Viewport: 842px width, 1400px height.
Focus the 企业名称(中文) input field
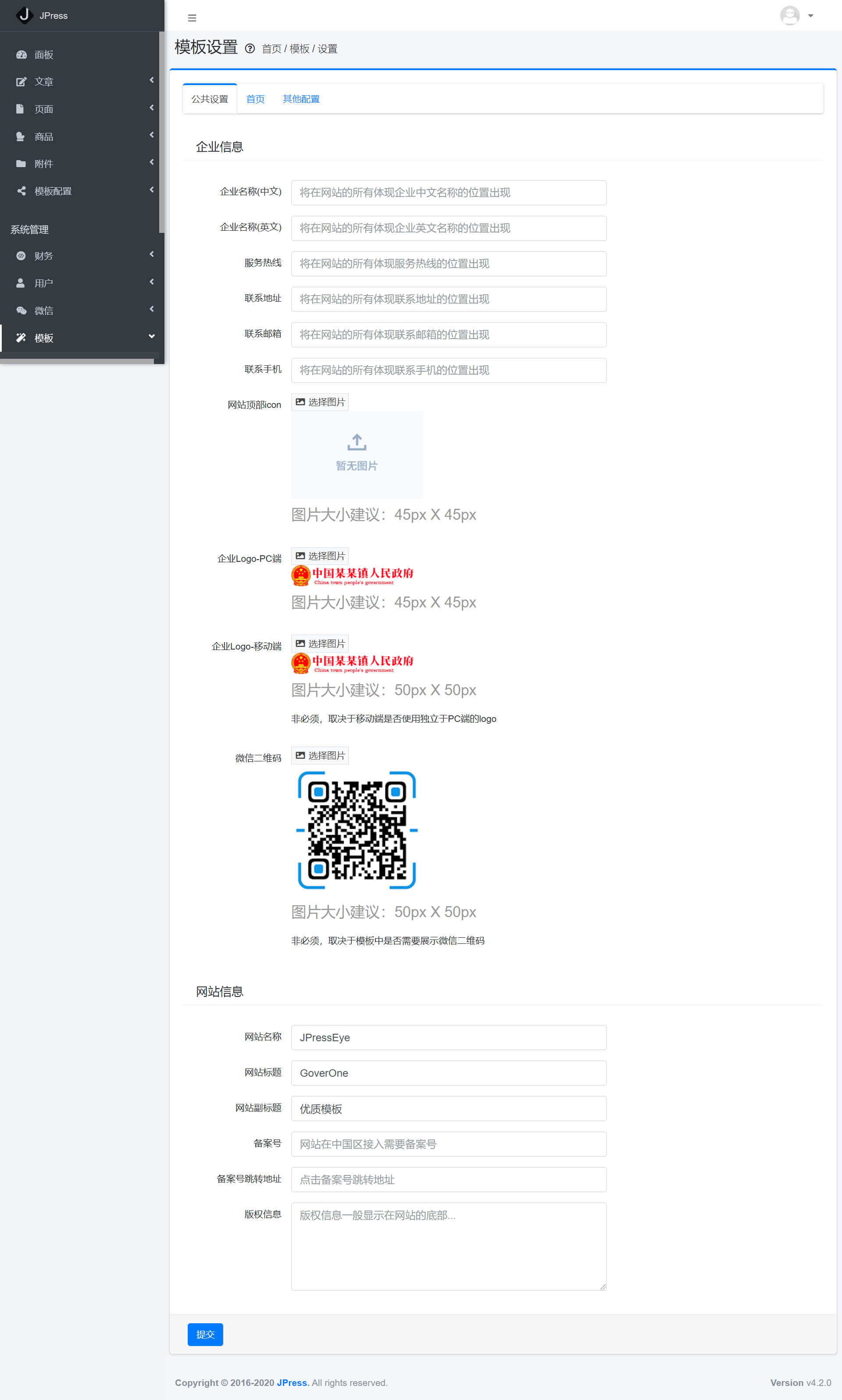449,193
